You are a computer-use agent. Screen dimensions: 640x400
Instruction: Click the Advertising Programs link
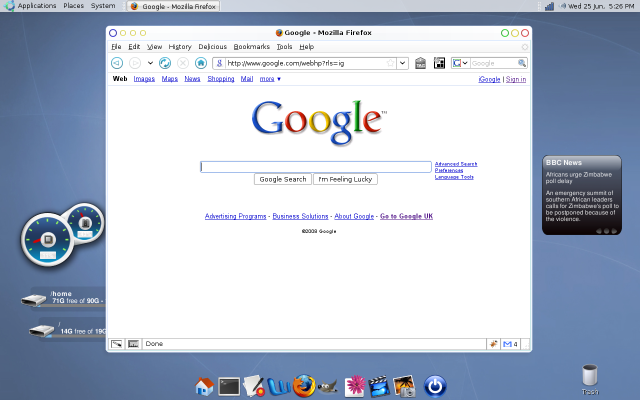[236, 216]
